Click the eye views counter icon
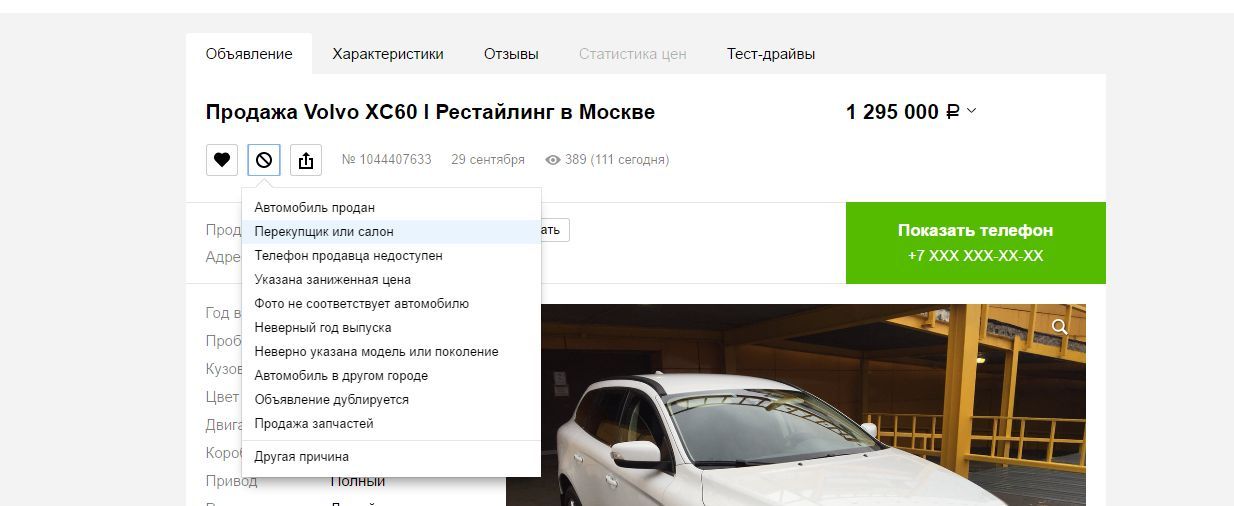Viewport: 1234px width, 506px height. click(552, 160)
